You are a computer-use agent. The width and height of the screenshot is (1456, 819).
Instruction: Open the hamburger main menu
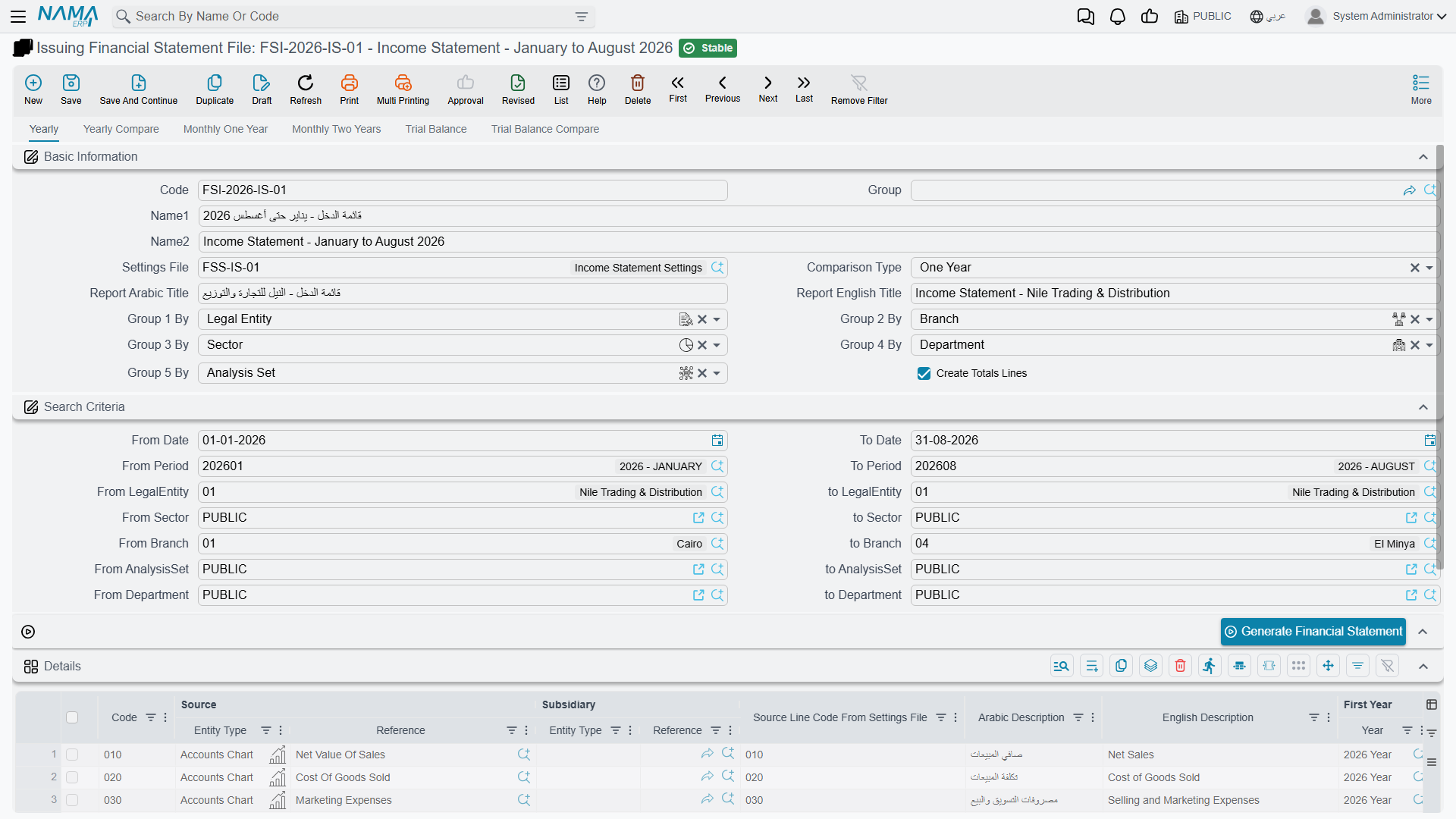(18, 16)
